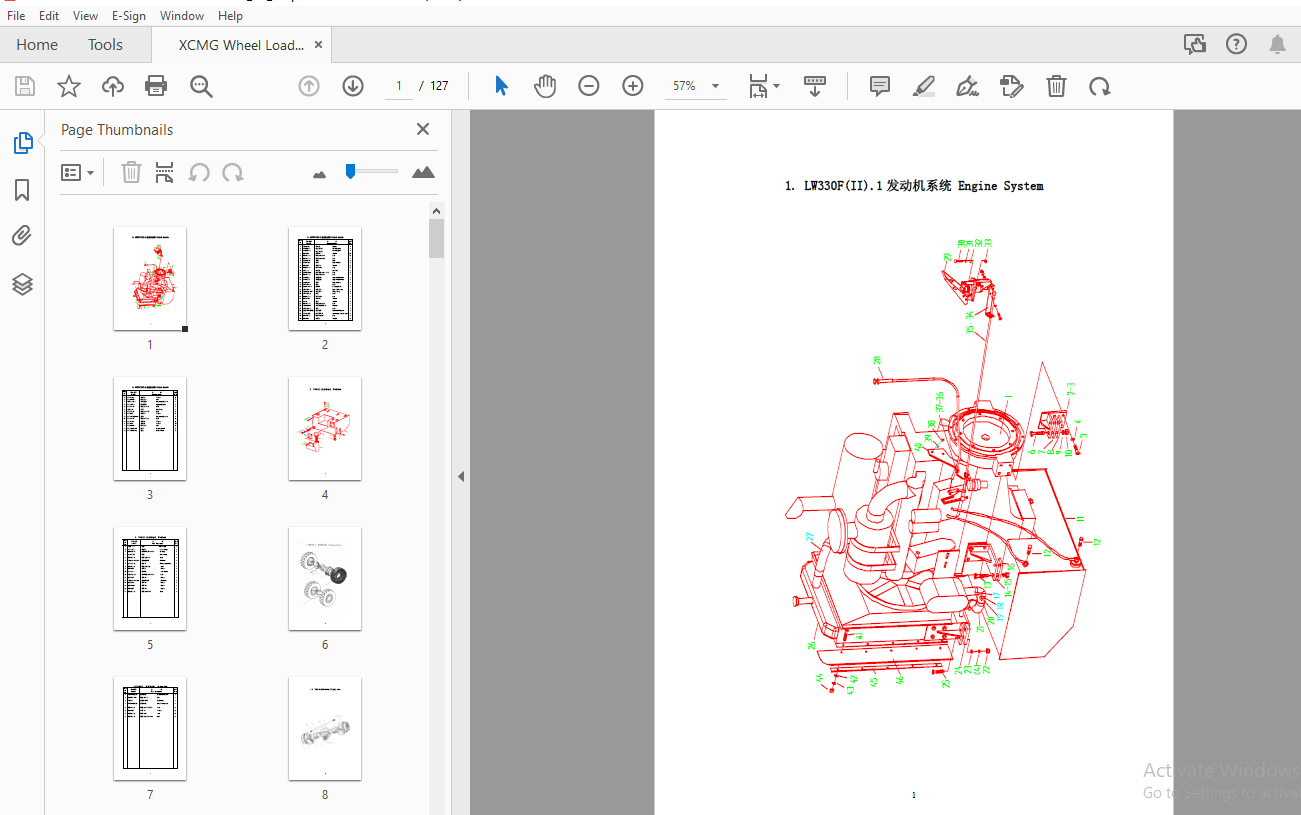Open the Page Thumbnails sidebar icon

[x=22, y=143]
